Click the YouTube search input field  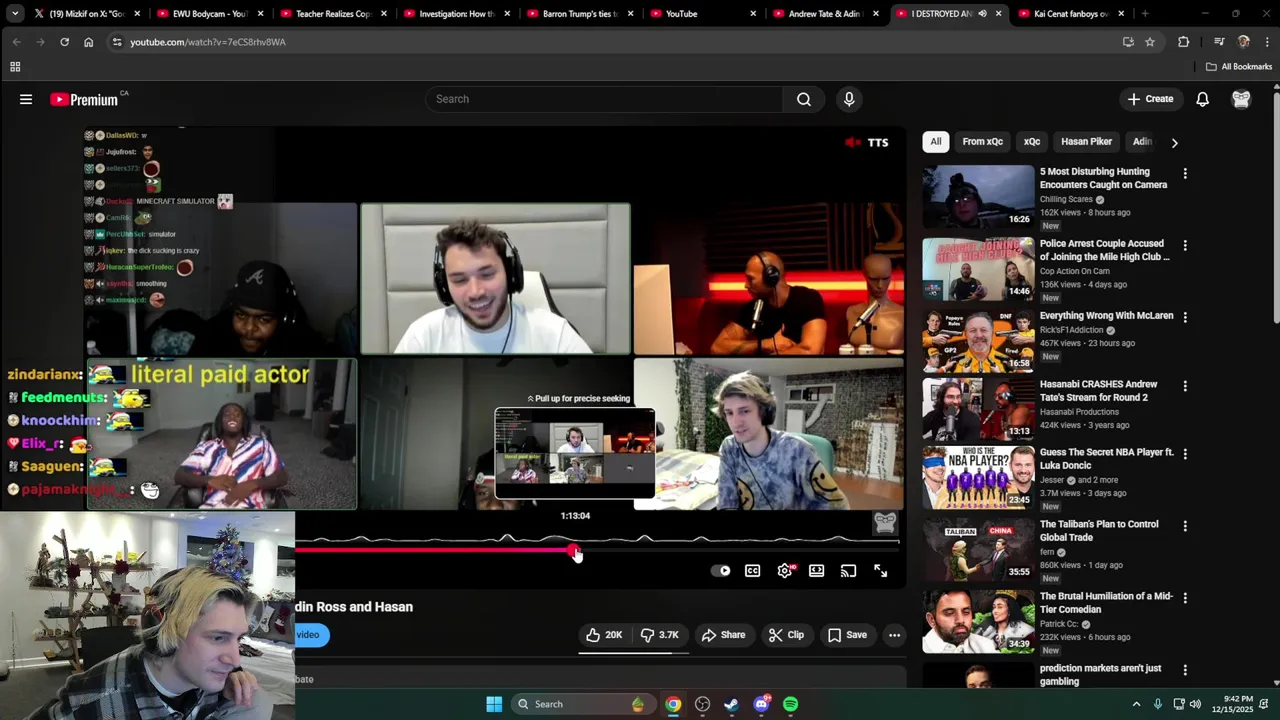(605, 99)
